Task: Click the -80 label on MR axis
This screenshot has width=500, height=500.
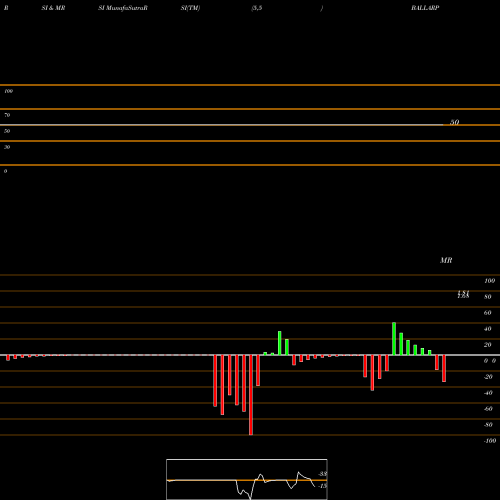Action: click(x=488, y=425)
